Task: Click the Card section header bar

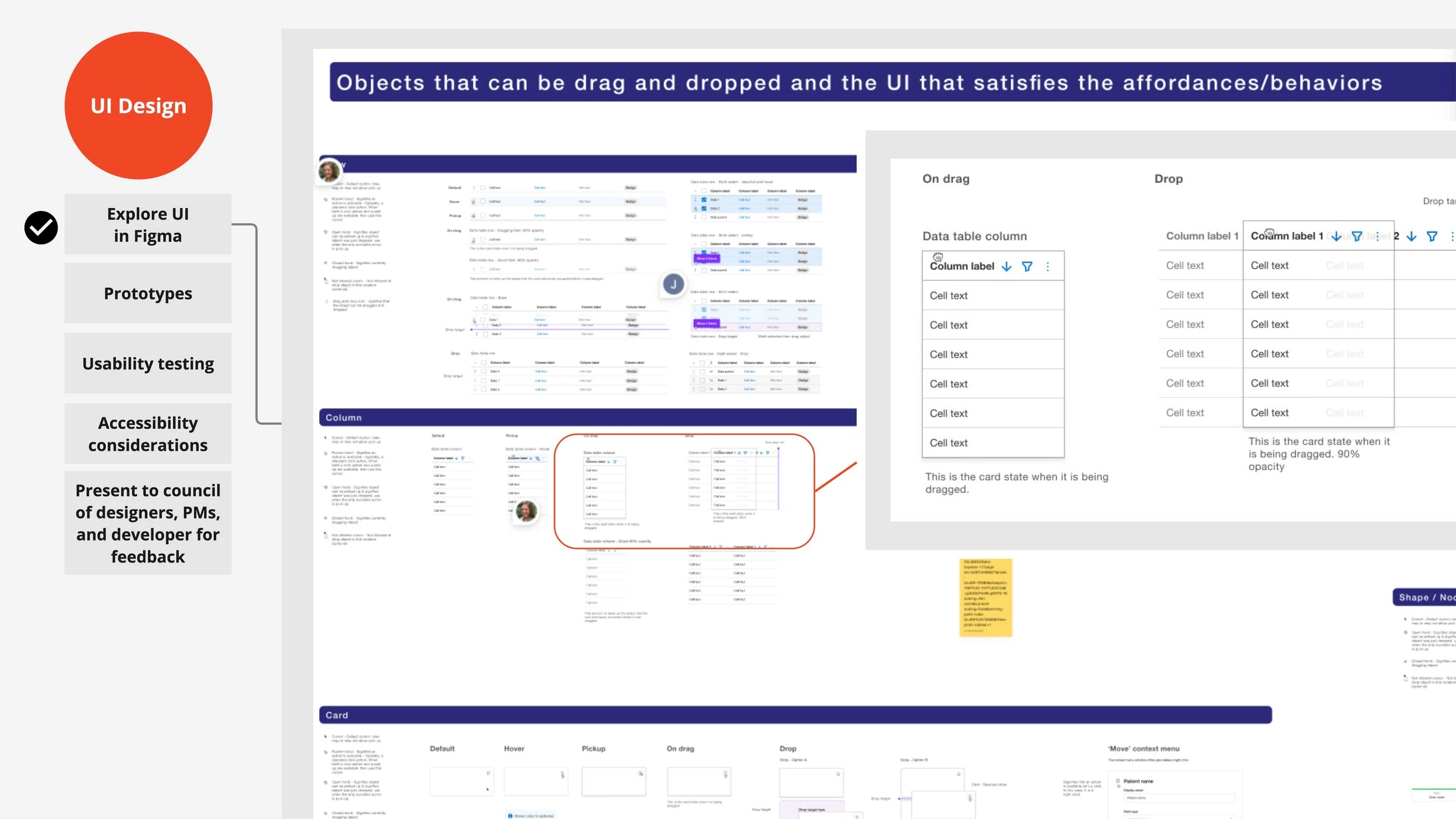Action: pyautogui.click(x=795, y=715)
